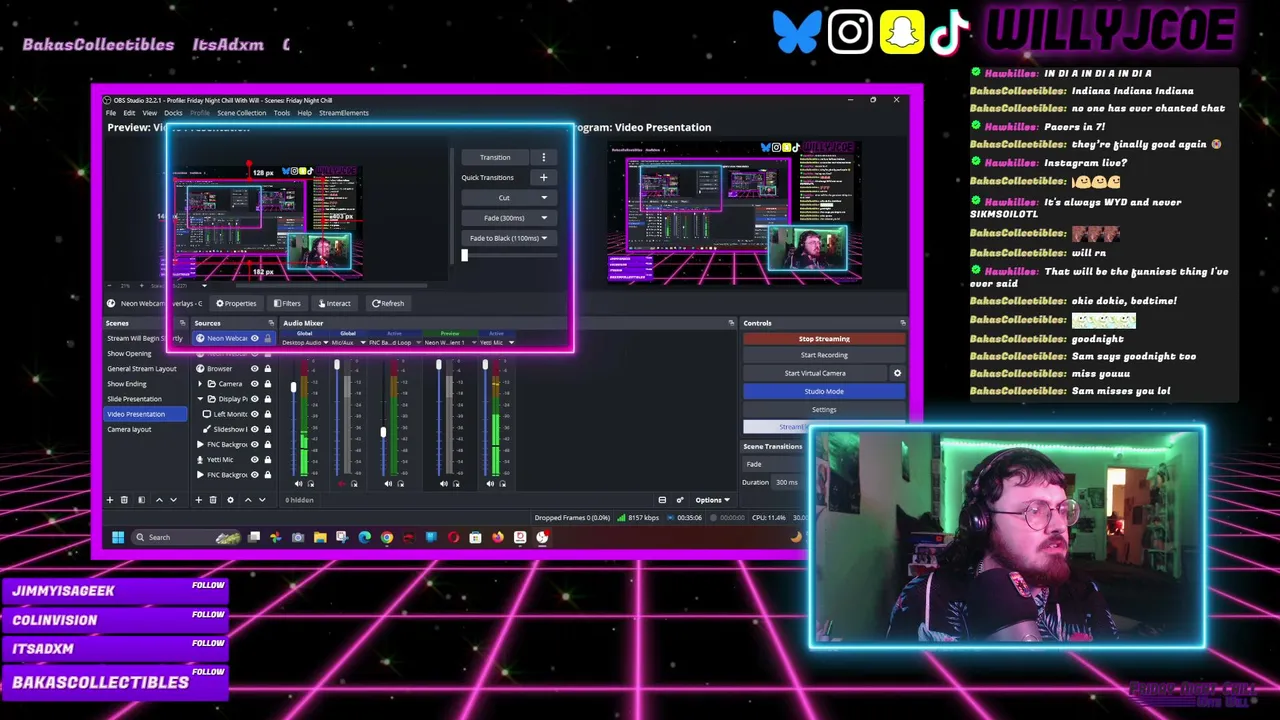Toggle Studio Mode off

point(824,391)
